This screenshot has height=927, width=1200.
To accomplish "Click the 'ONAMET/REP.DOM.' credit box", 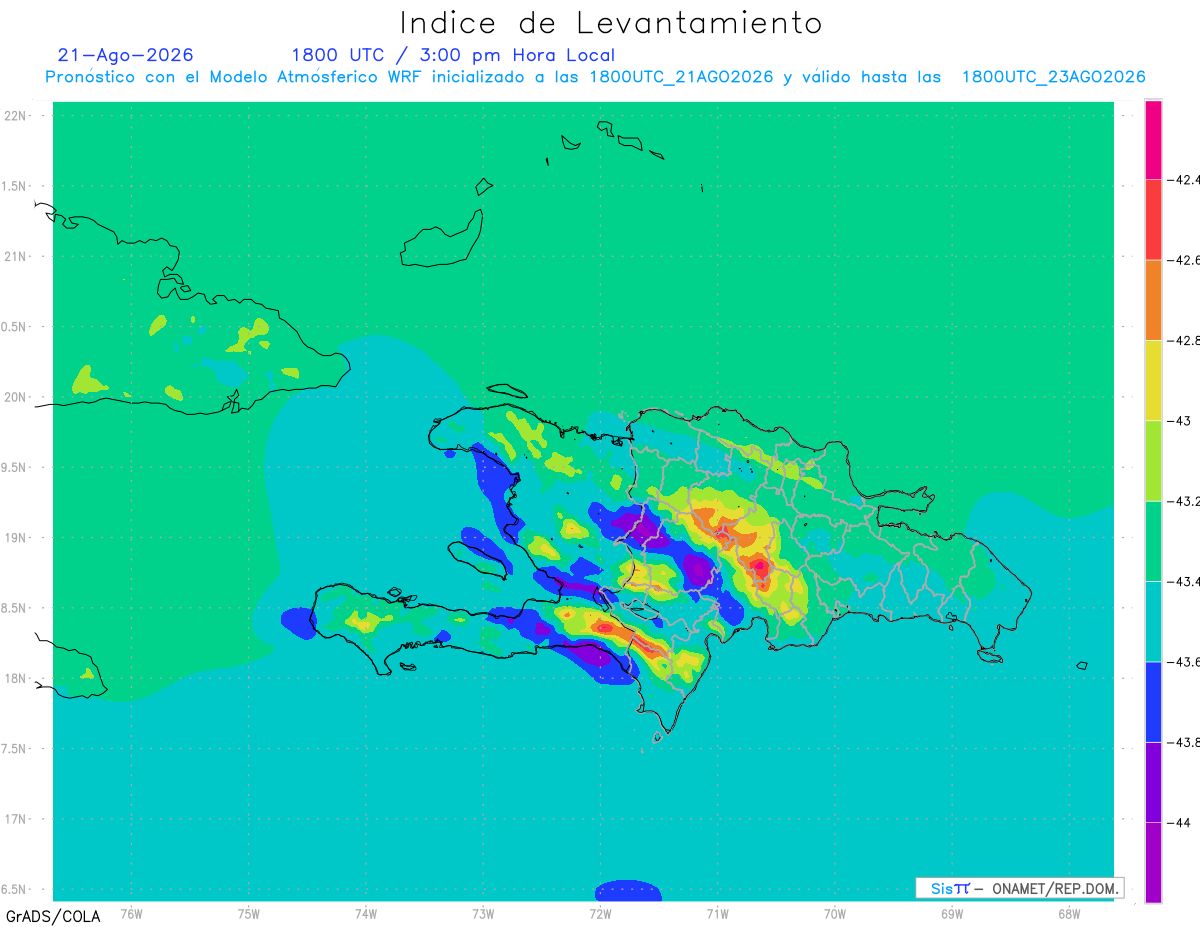I will (1019, 888).
